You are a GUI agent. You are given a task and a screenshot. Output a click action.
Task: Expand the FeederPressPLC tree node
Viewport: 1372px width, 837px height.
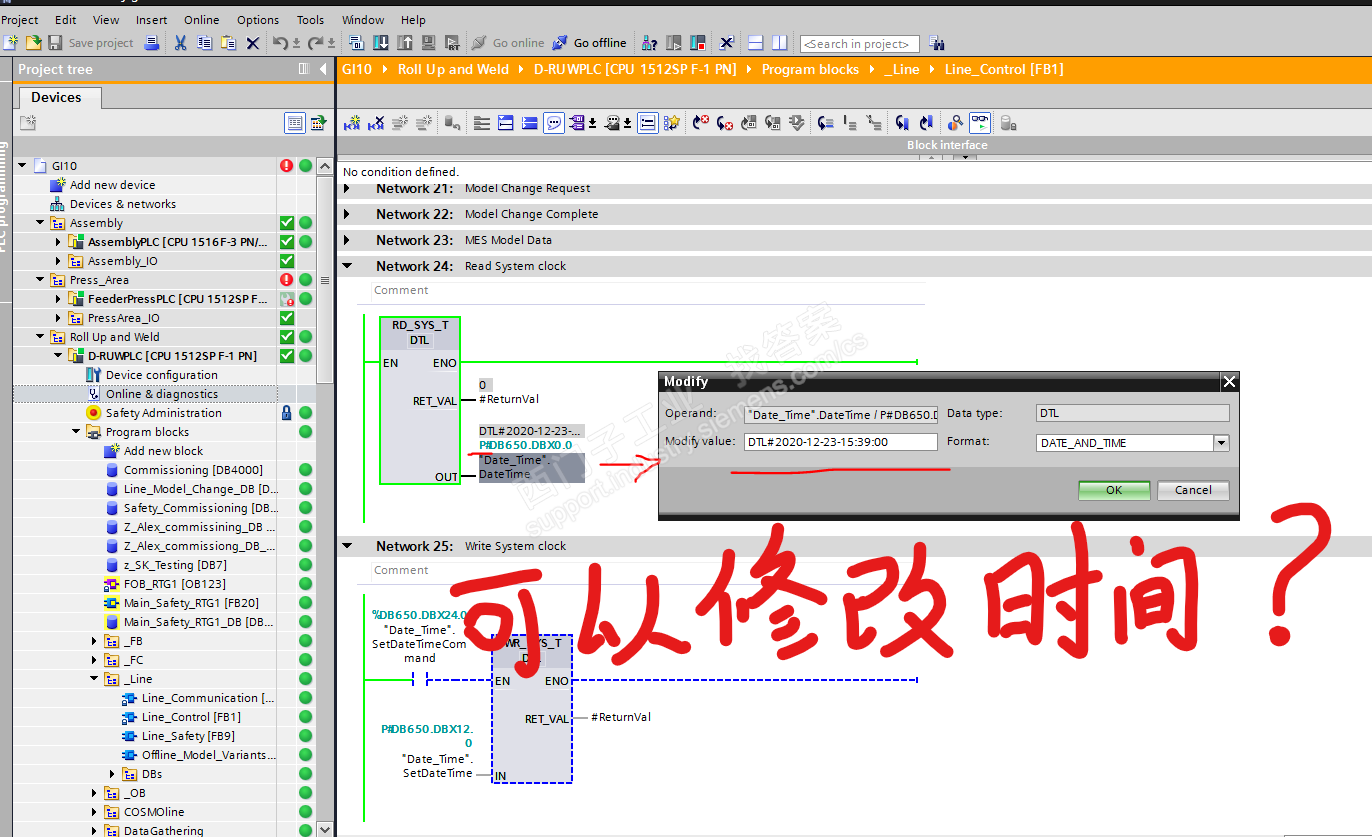coord(58,299)
